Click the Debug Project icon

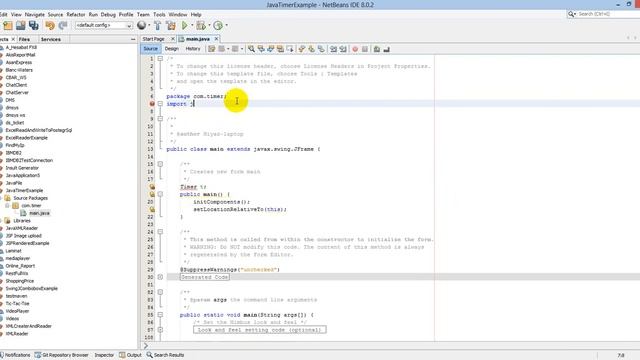(x=200, y=26)
